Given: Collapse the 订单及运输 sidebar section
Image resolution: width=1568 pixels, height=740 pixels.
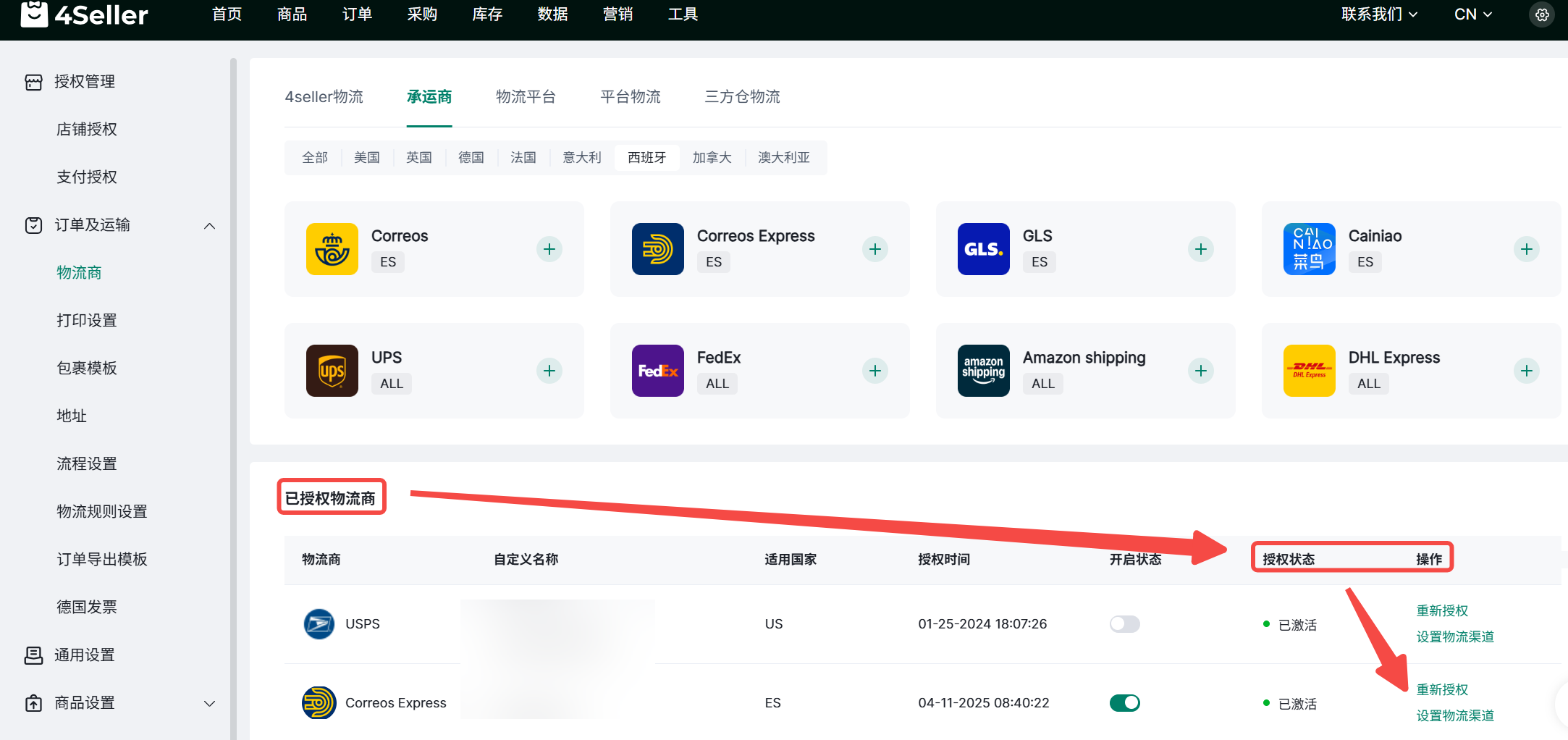Looking at the screenshot, I should pyautogui.click(x=209, y=226).
